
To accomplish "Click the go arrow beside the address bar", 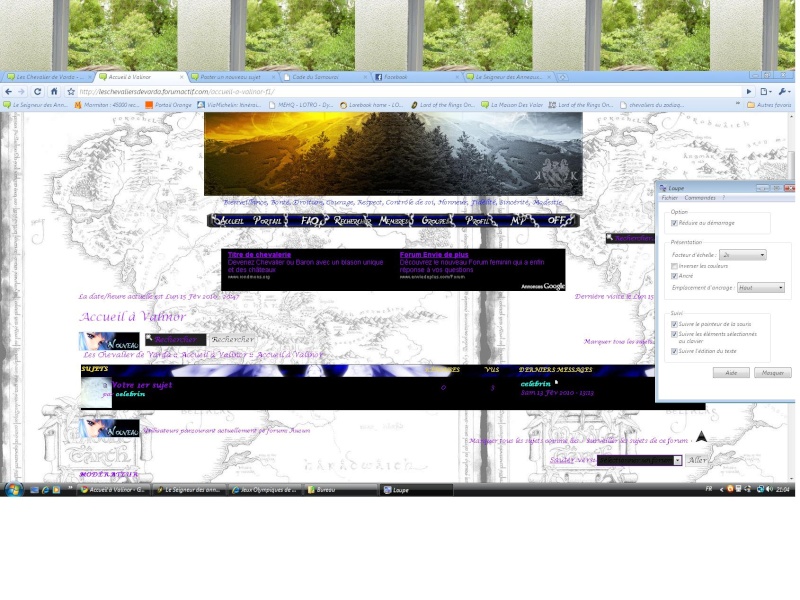I will click(x=748, y=92).
